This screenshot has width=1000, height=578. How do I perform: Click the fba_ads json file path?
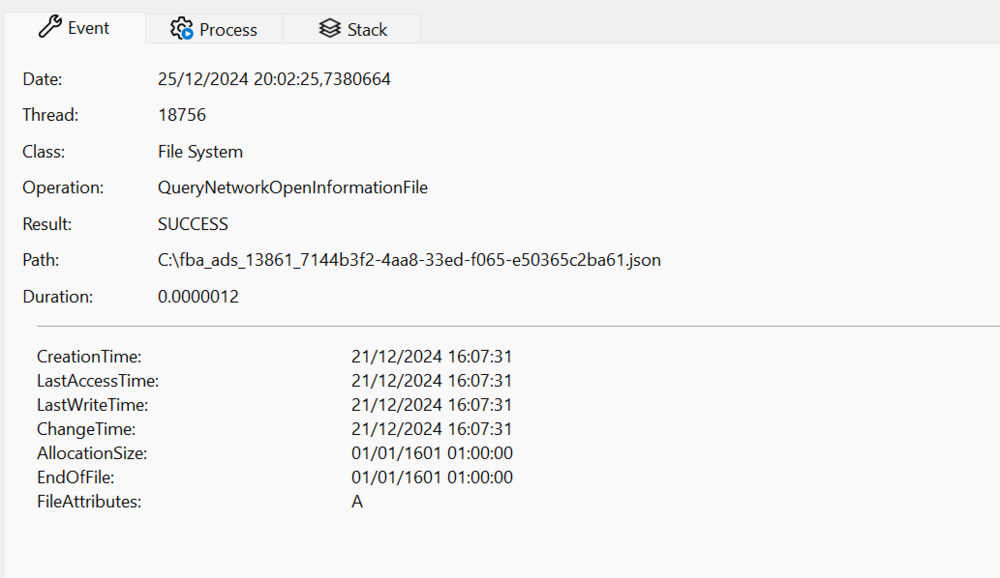click(x=409, y=260)
